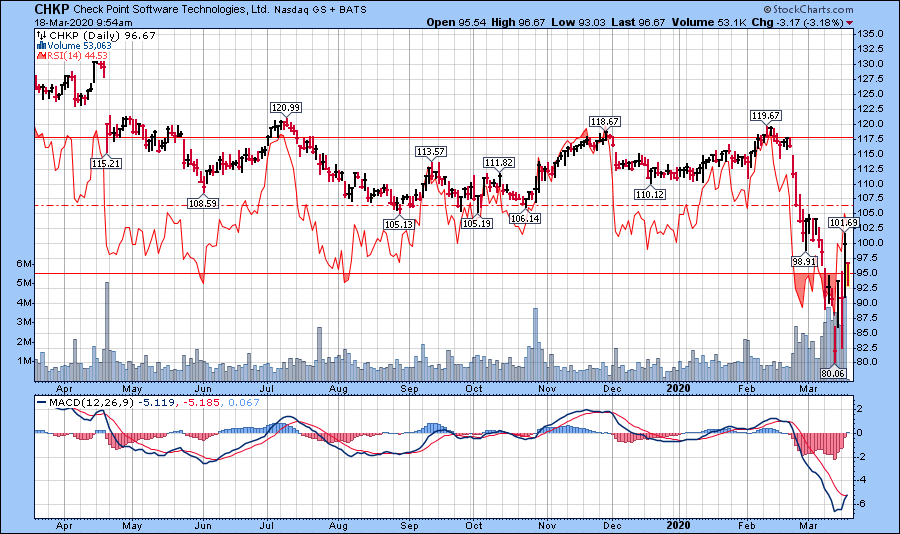Click the 98.91 price label
Image resolution: width=900 pixels, height=534 pixels.
[x=805, y=260]
